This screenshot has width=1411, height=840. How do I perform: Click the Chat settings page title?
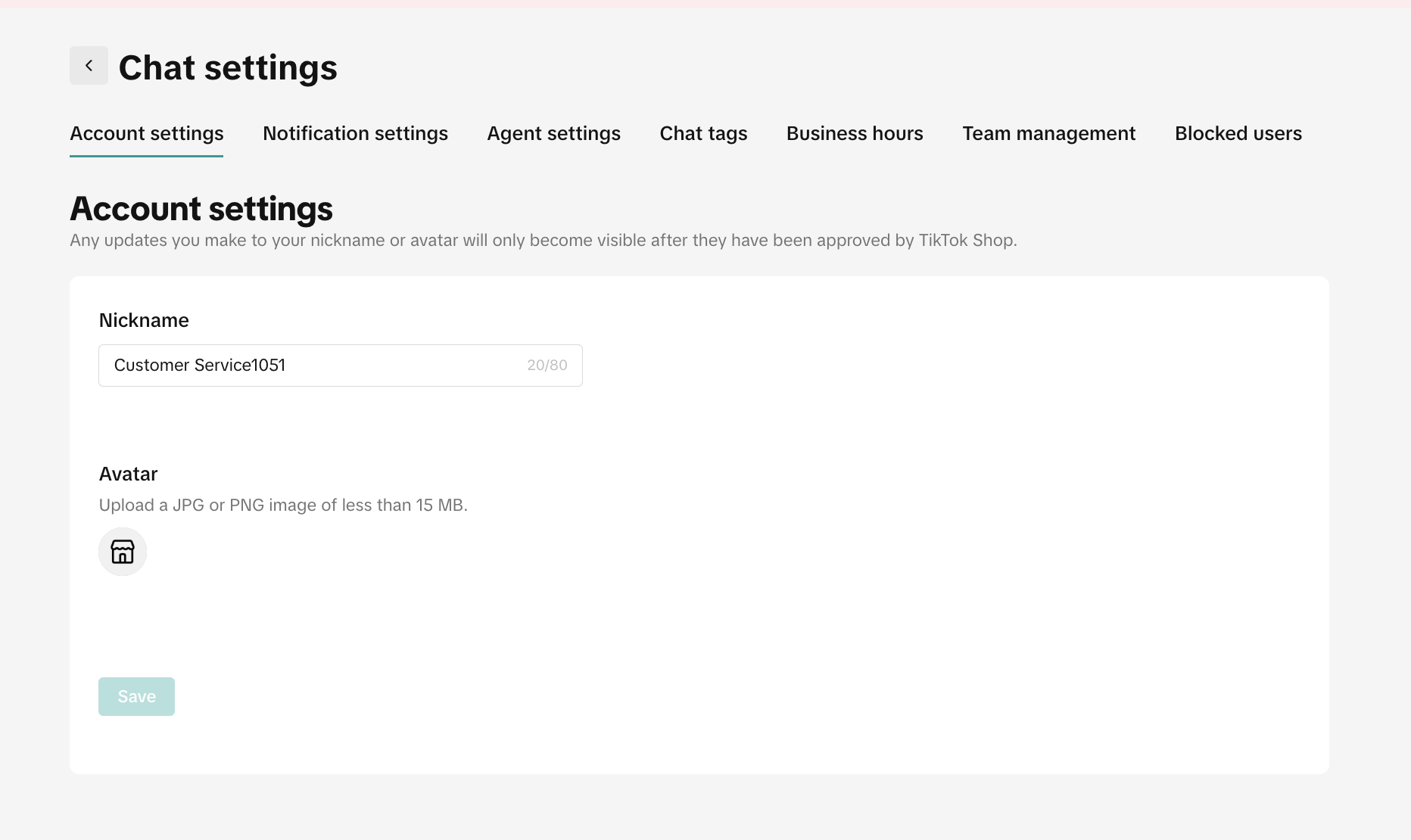click(228, 68)
